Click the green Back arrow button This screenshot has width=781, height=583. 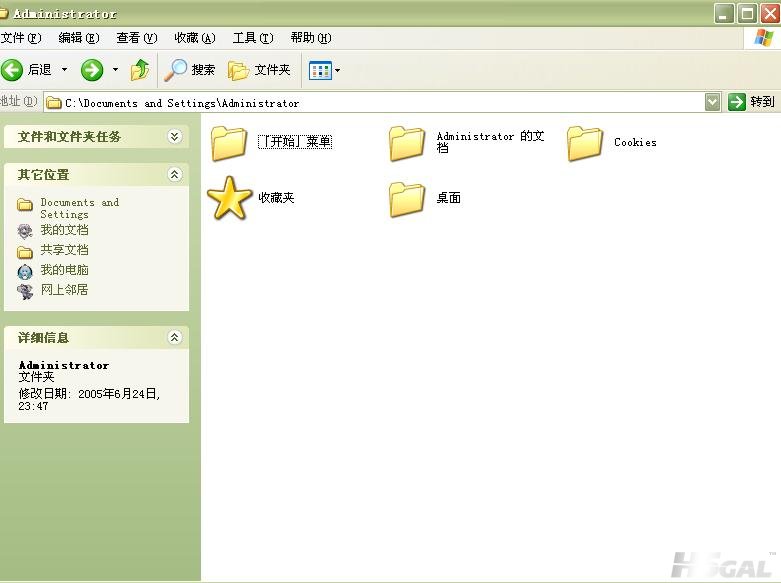tap(14, 69)
